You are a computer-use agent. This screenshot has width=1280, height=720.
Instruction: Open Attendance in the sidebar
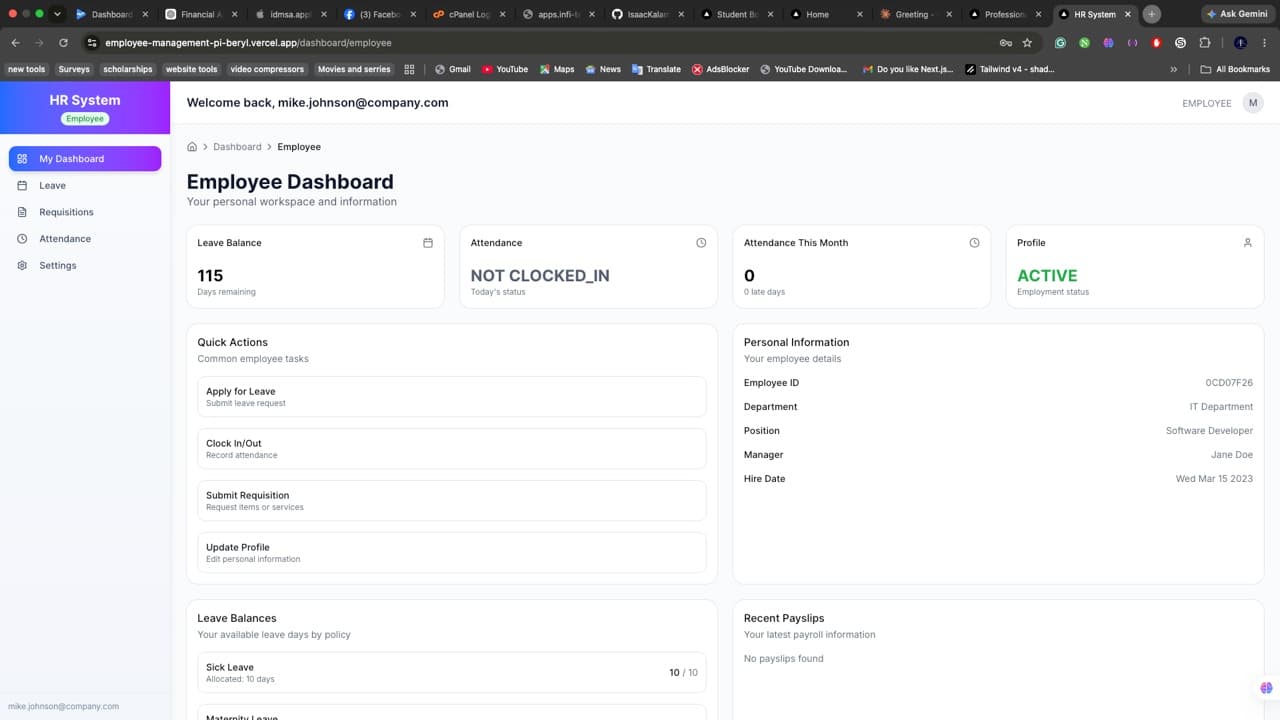85,239
